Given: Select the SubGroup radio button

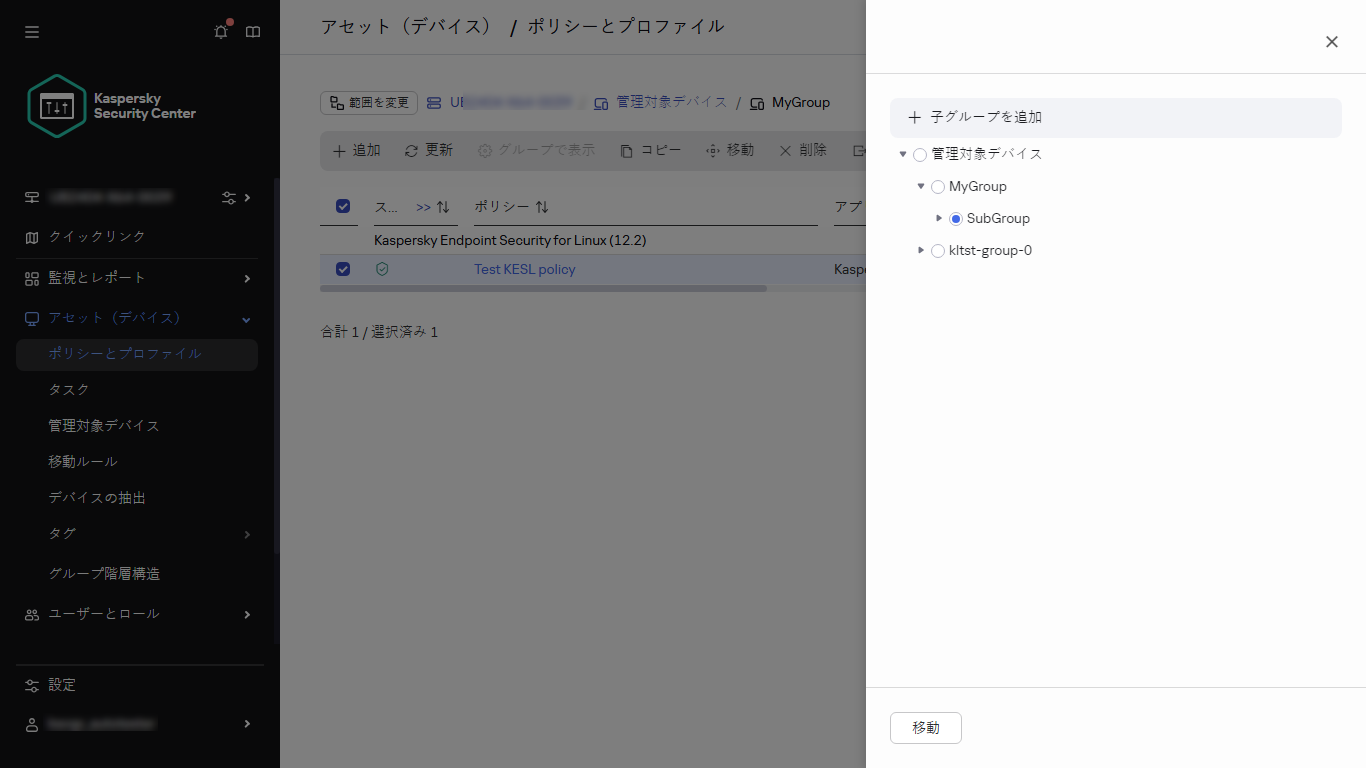Looking at the screenshot, I should pos(955,218).
